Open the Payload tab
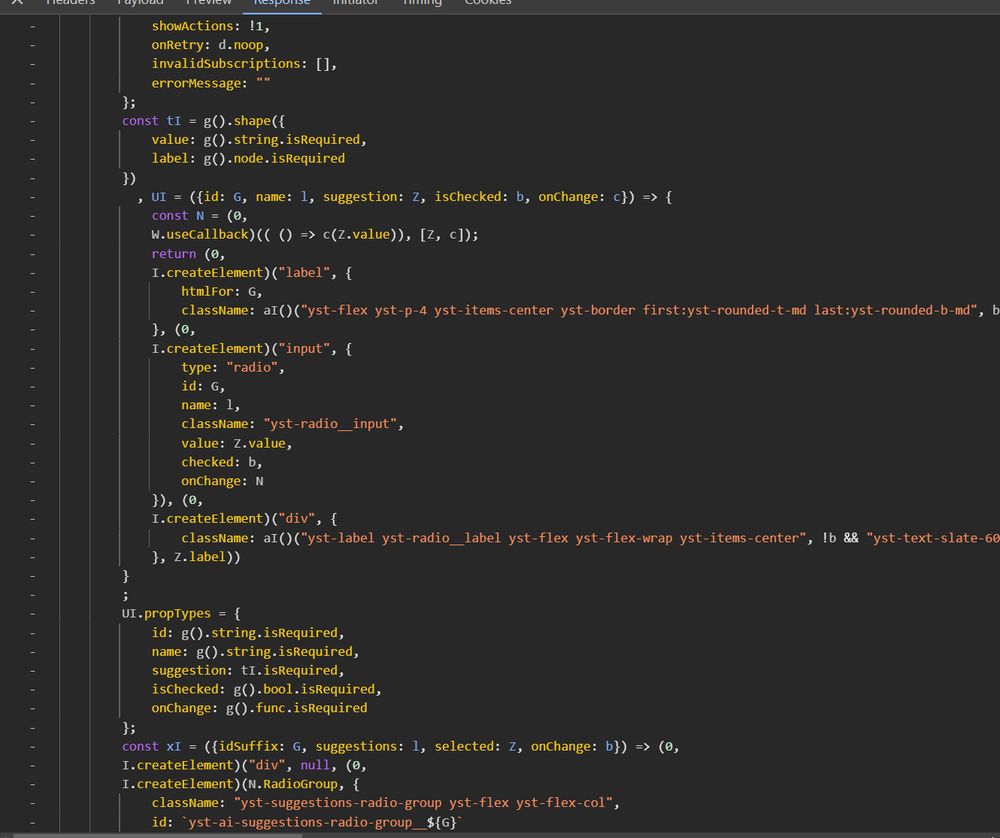This screenshot has width=1000, height=838. tap(140, 3)
